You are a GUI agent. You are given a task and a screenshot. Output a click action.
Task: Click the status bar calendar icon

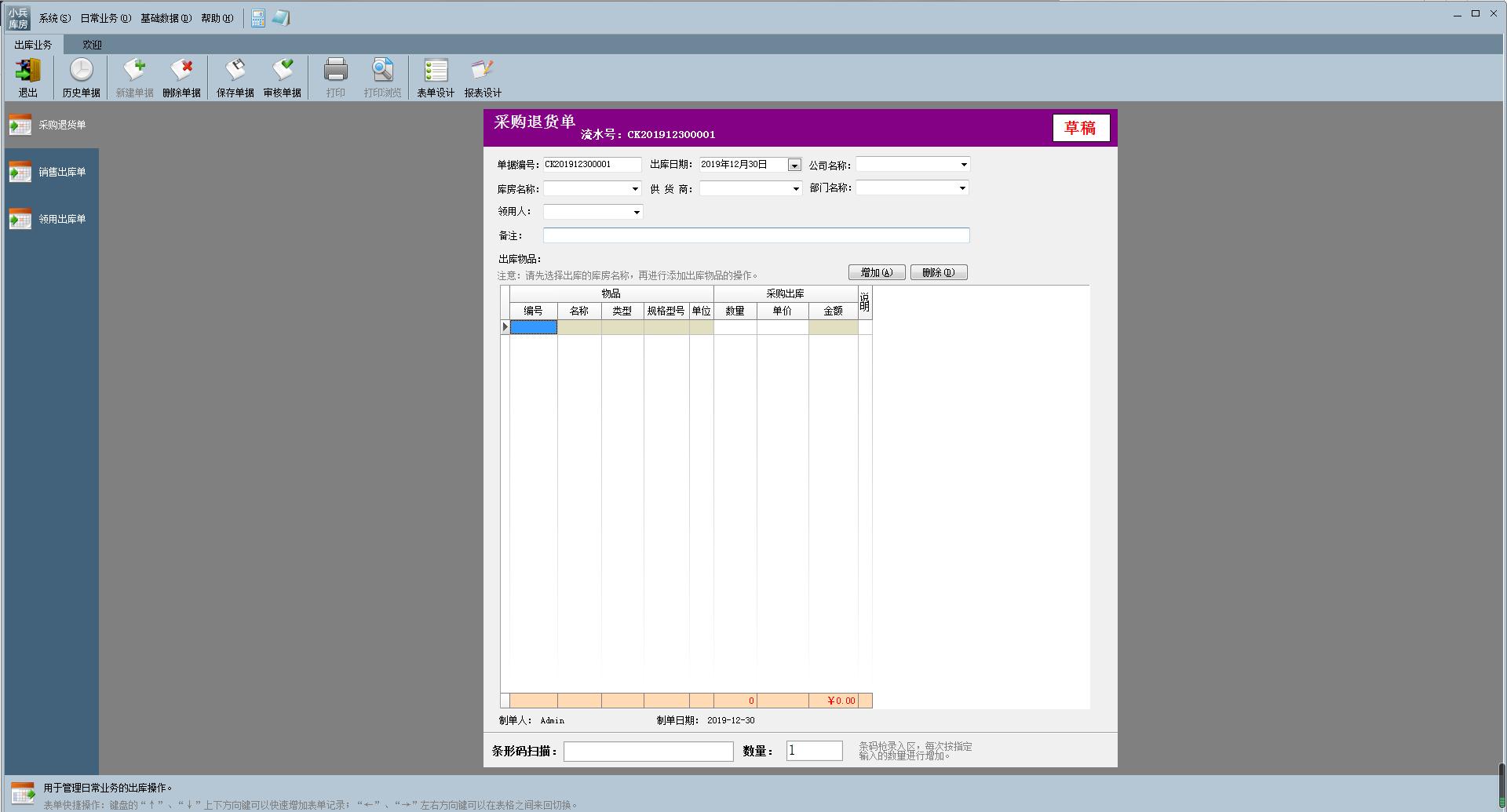point(23,793)
